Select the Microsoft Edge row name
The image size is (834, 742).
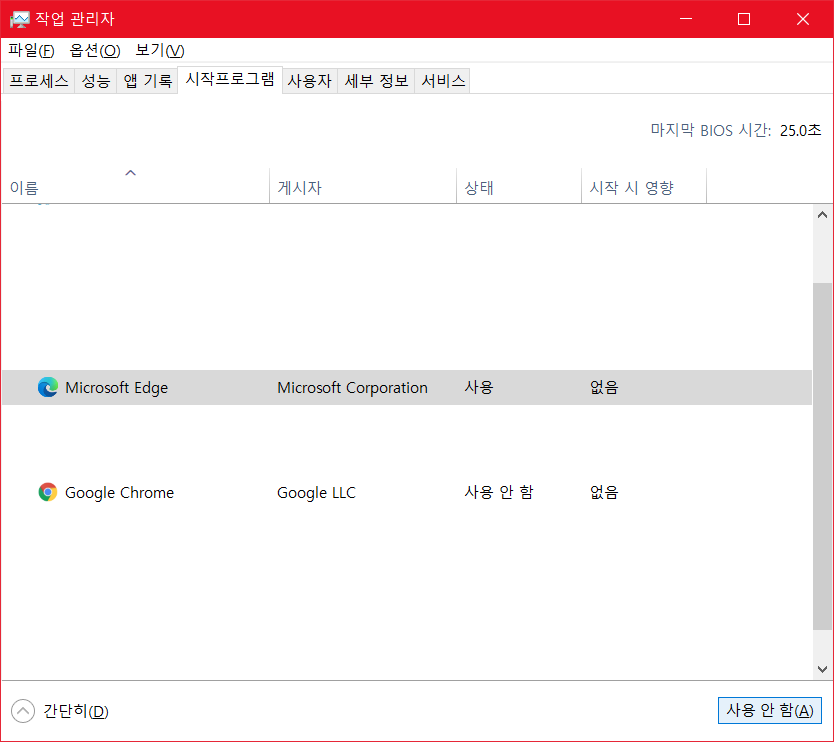[116, 388]
